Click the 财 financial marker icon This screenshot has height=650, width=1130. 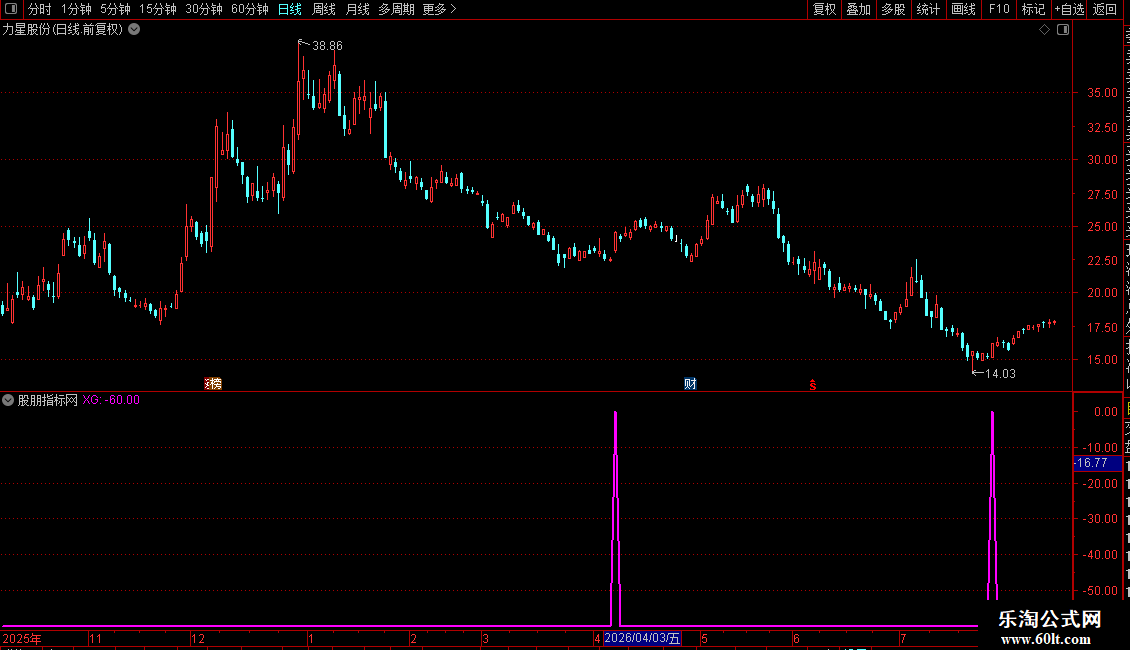(x=690, y=383)
